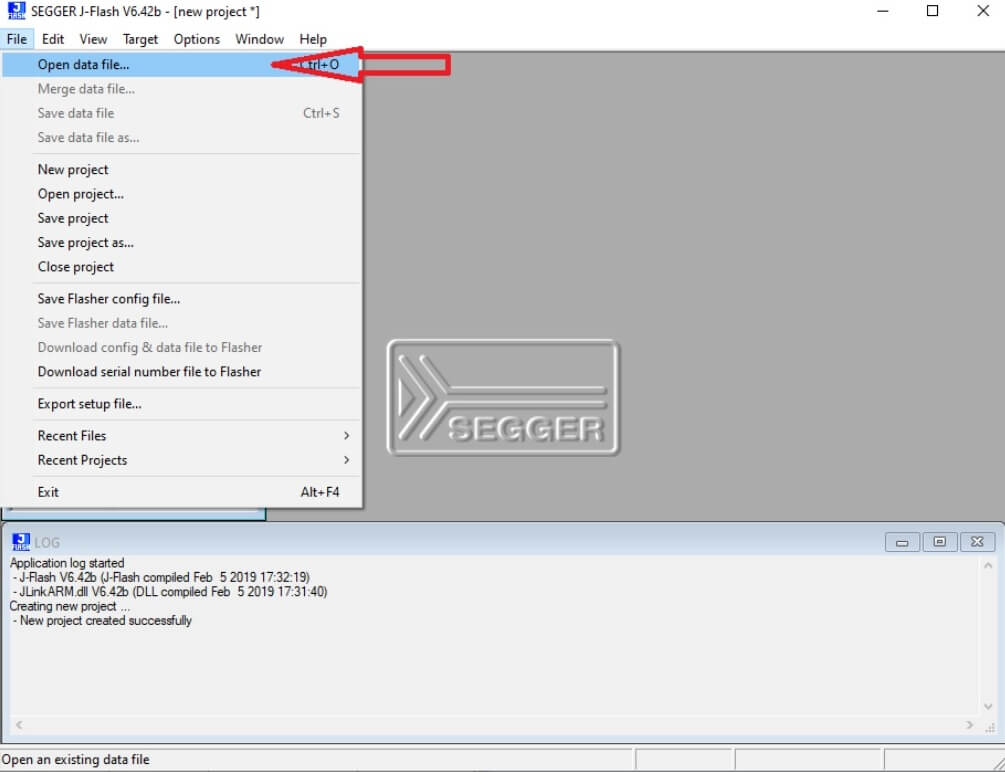This screenshot has height=772, width=1005.
Task: Open the Edit menu
Action: tap(53, 39)
